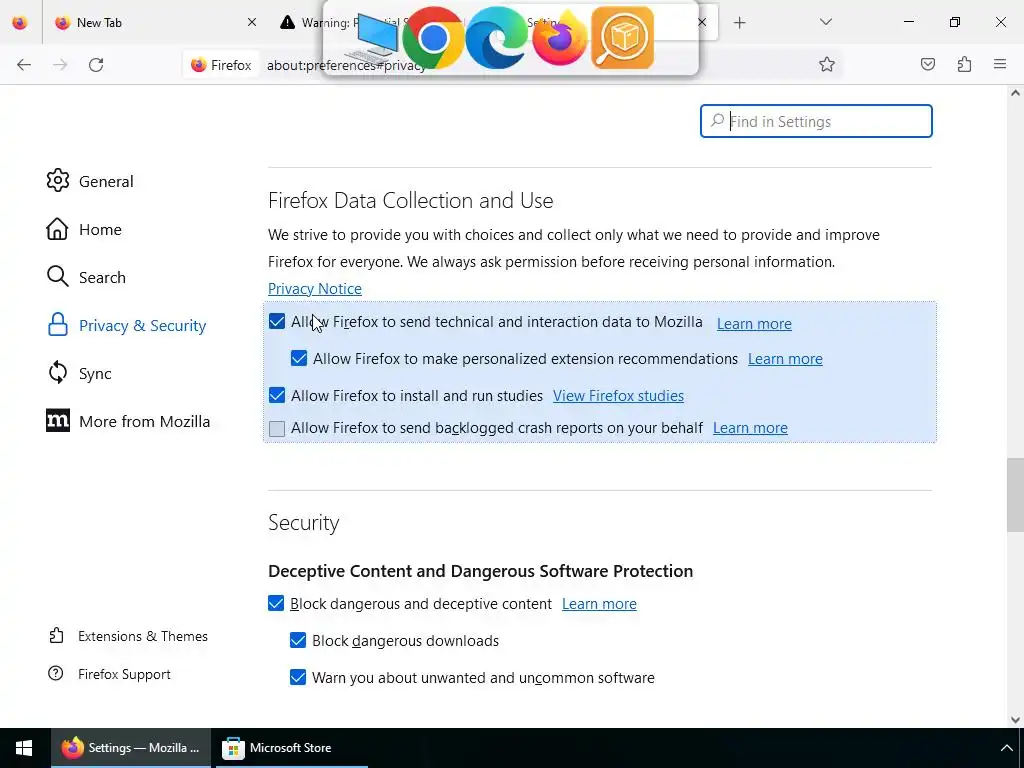Click the View Firefox studies link
Image resolution: width=1024 pixels, height=768 pixels.
click(618, 396)
